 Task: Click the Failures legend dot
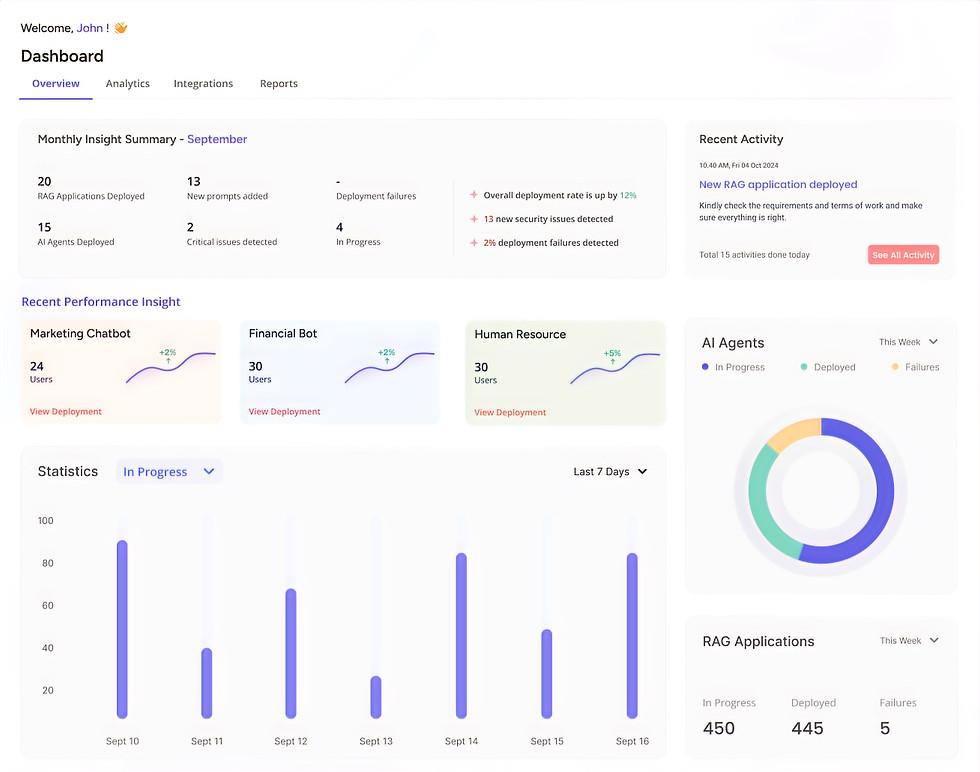pyautogui.click(x=895, y=367)
